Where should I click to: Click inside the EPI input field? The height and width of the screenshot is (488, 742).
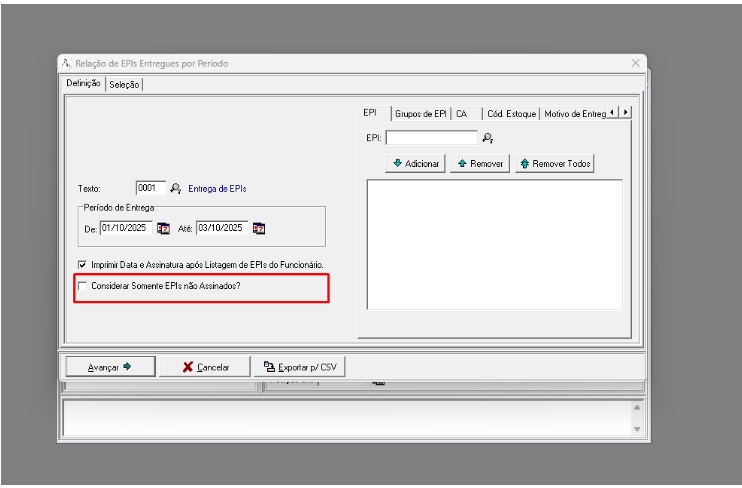(431, 138)
